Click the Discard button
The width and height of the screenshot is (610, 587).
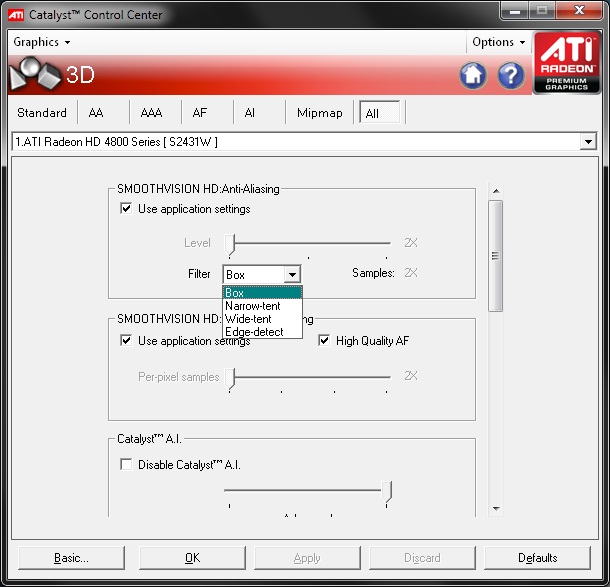(x=422, y=558)
